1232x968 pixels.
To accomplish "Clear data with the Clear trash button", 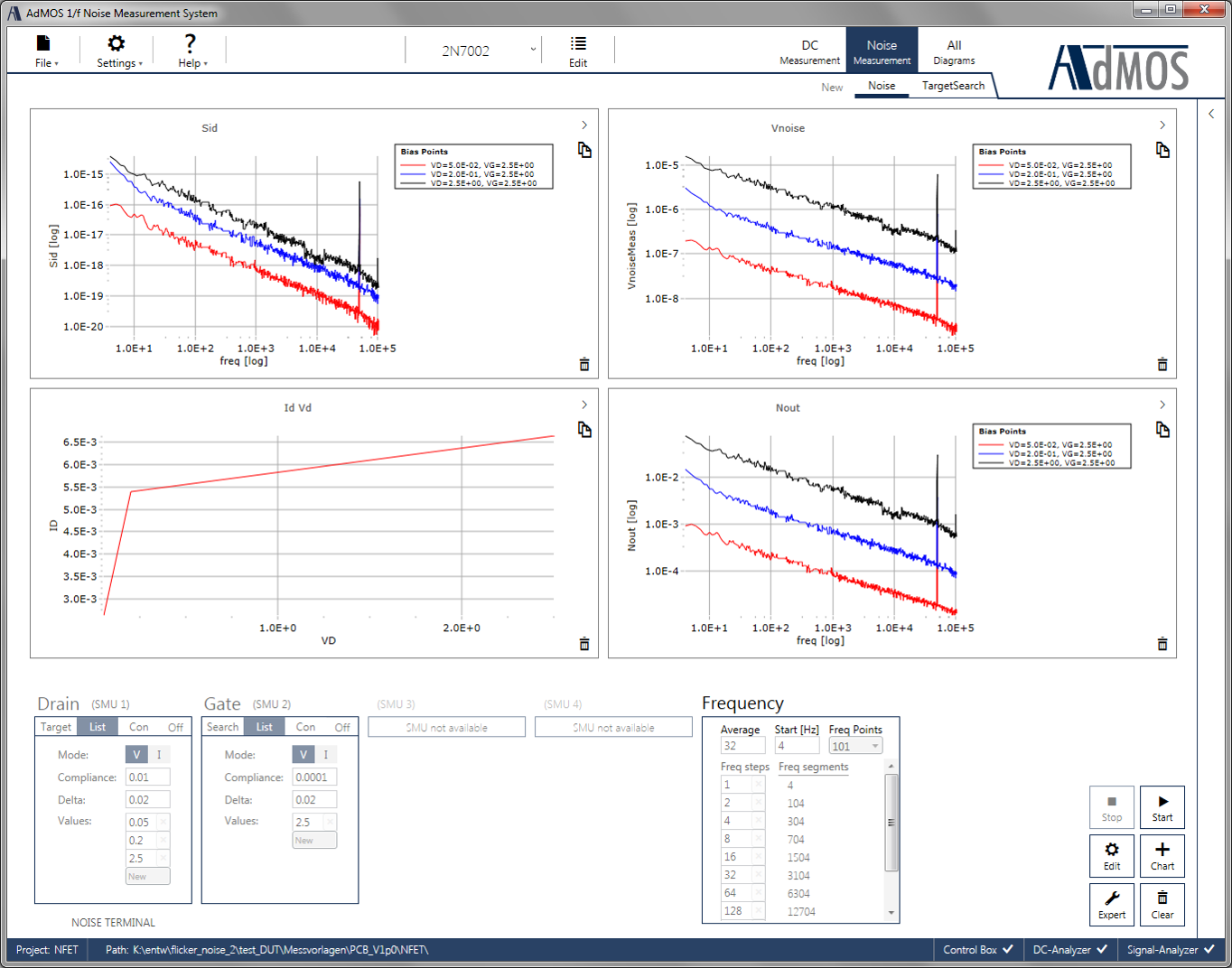I will coord(1162,905).
